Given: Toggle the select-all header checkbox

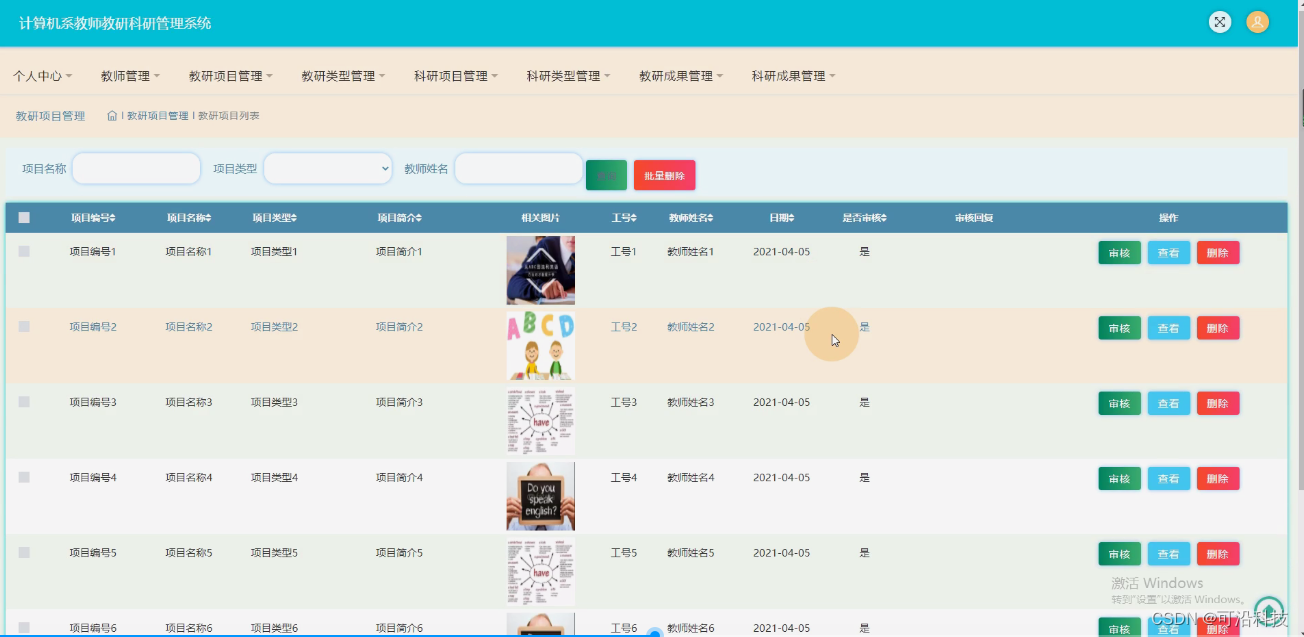Looking at the screenshot, I should click(x=24, y=217).
